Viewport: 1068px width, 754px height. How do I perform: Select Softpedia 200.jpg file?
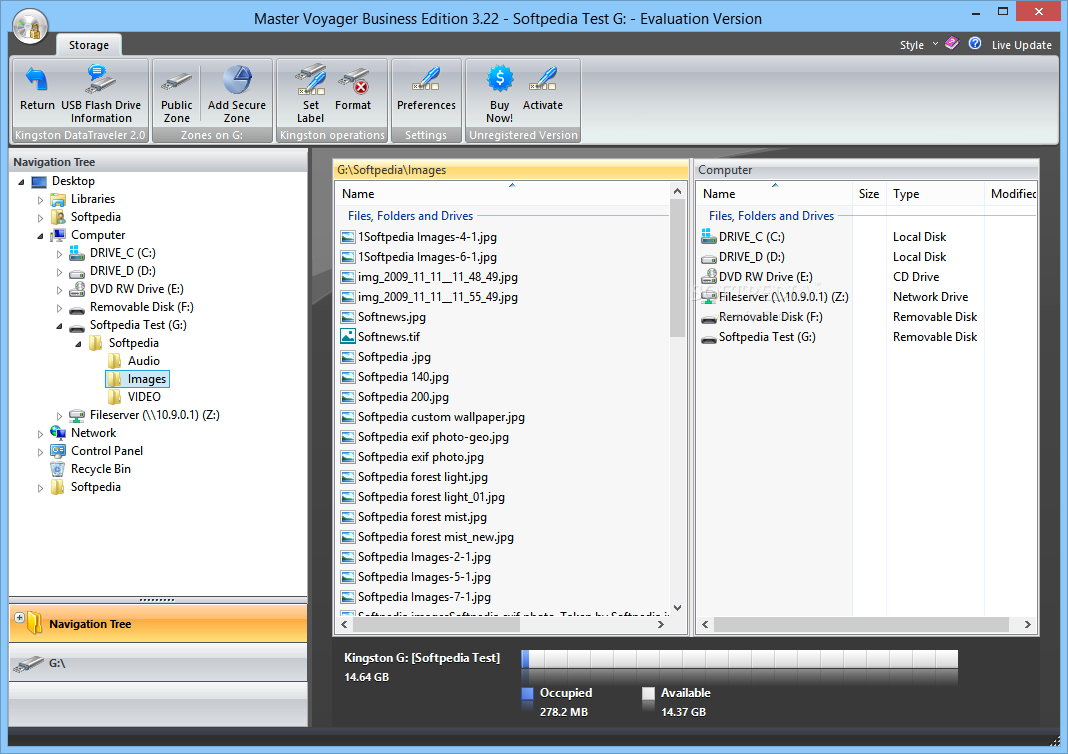394,396
